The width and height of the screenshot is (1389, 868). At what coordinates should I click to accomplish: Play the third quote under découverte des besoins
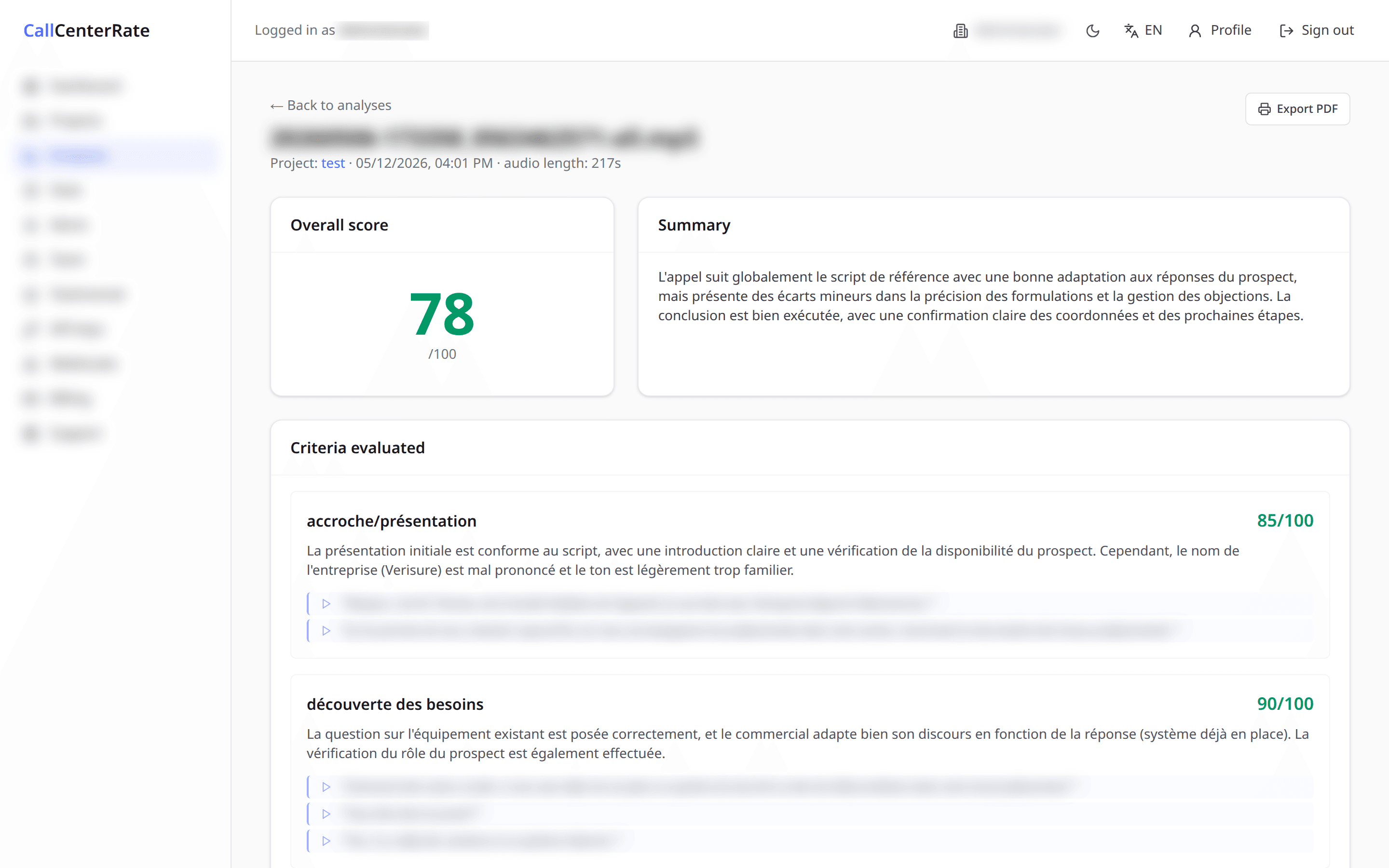coord(326,841)
